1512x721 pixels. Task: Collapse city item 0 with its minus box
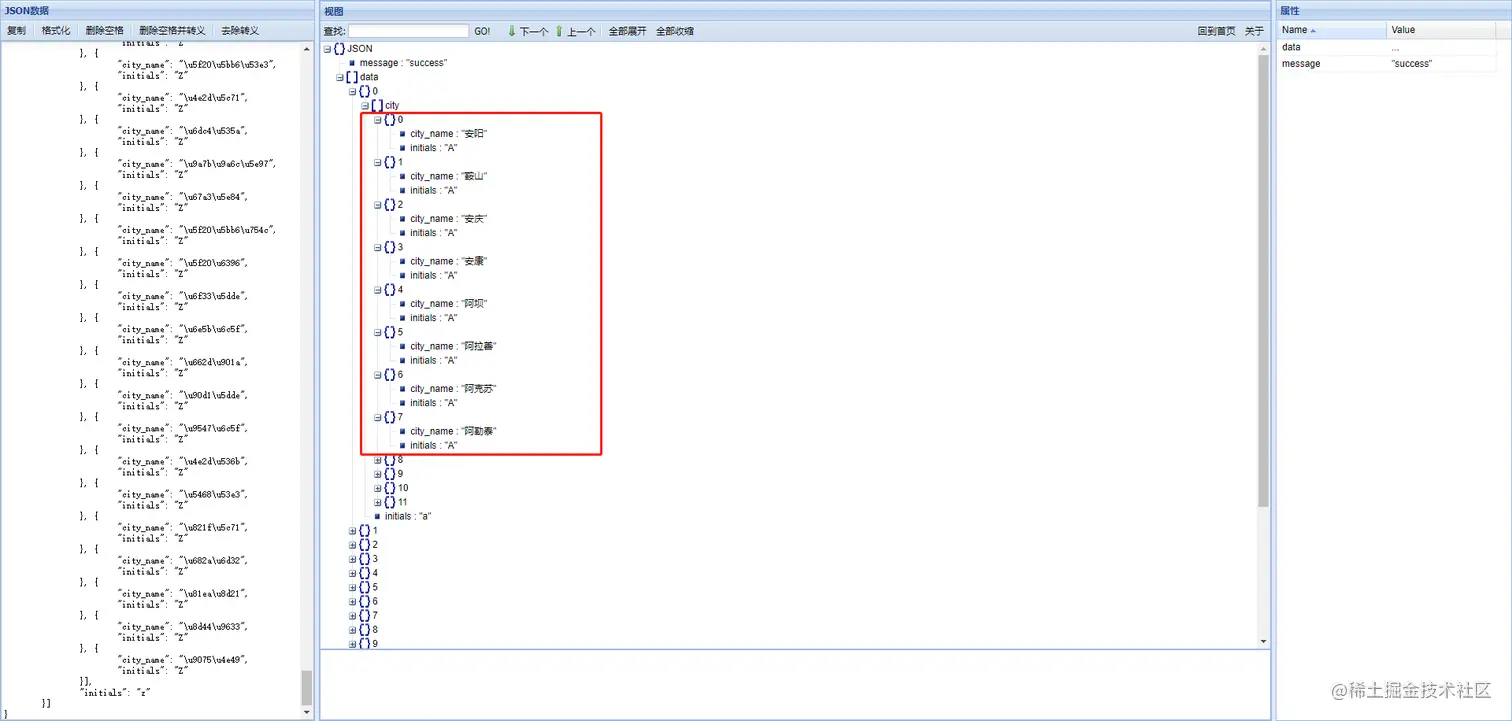point(378,120)
